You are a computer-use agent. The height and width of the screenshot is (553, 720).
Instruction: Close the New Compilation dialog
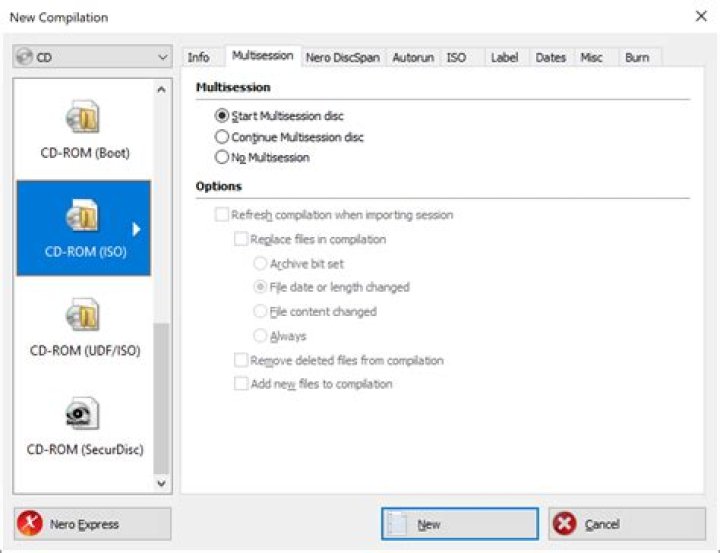click(699, 17)
